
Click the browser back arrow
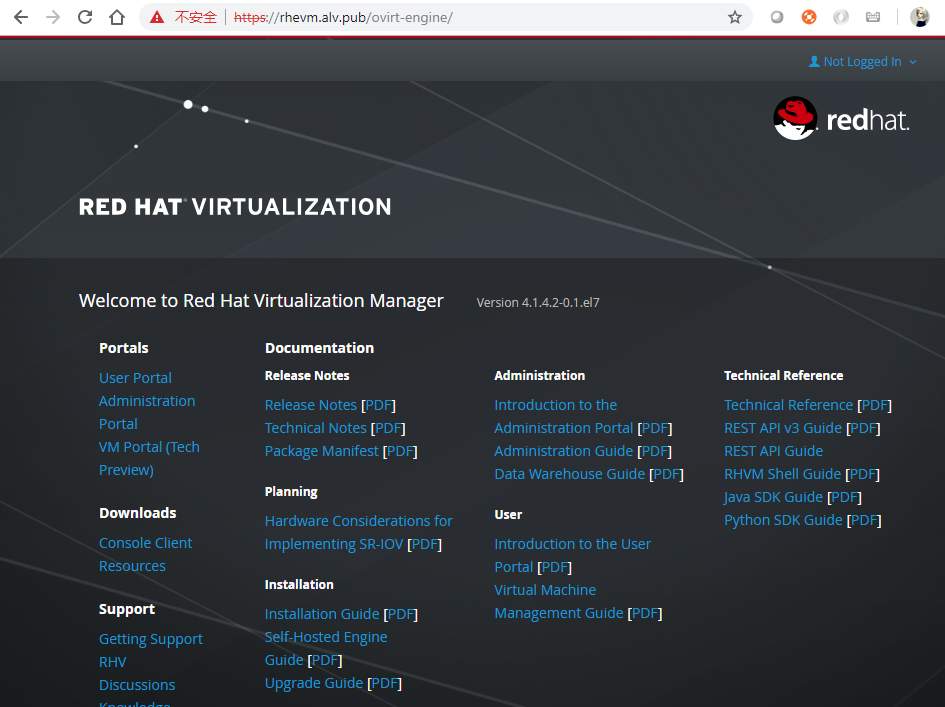[x=21, y=17]
